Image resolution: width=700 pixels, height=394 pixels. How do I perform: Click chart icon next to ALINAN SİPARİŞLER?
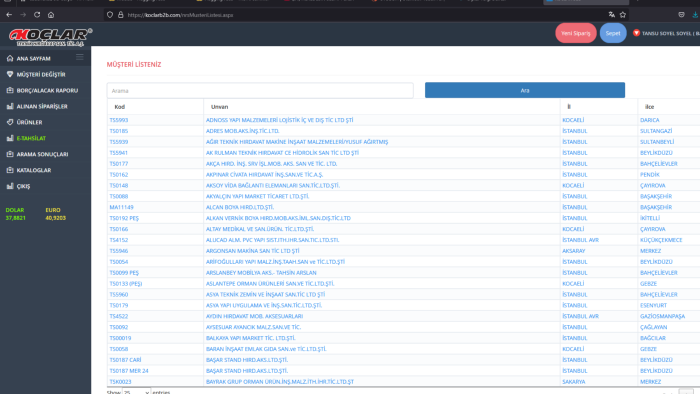pos(10,106)
